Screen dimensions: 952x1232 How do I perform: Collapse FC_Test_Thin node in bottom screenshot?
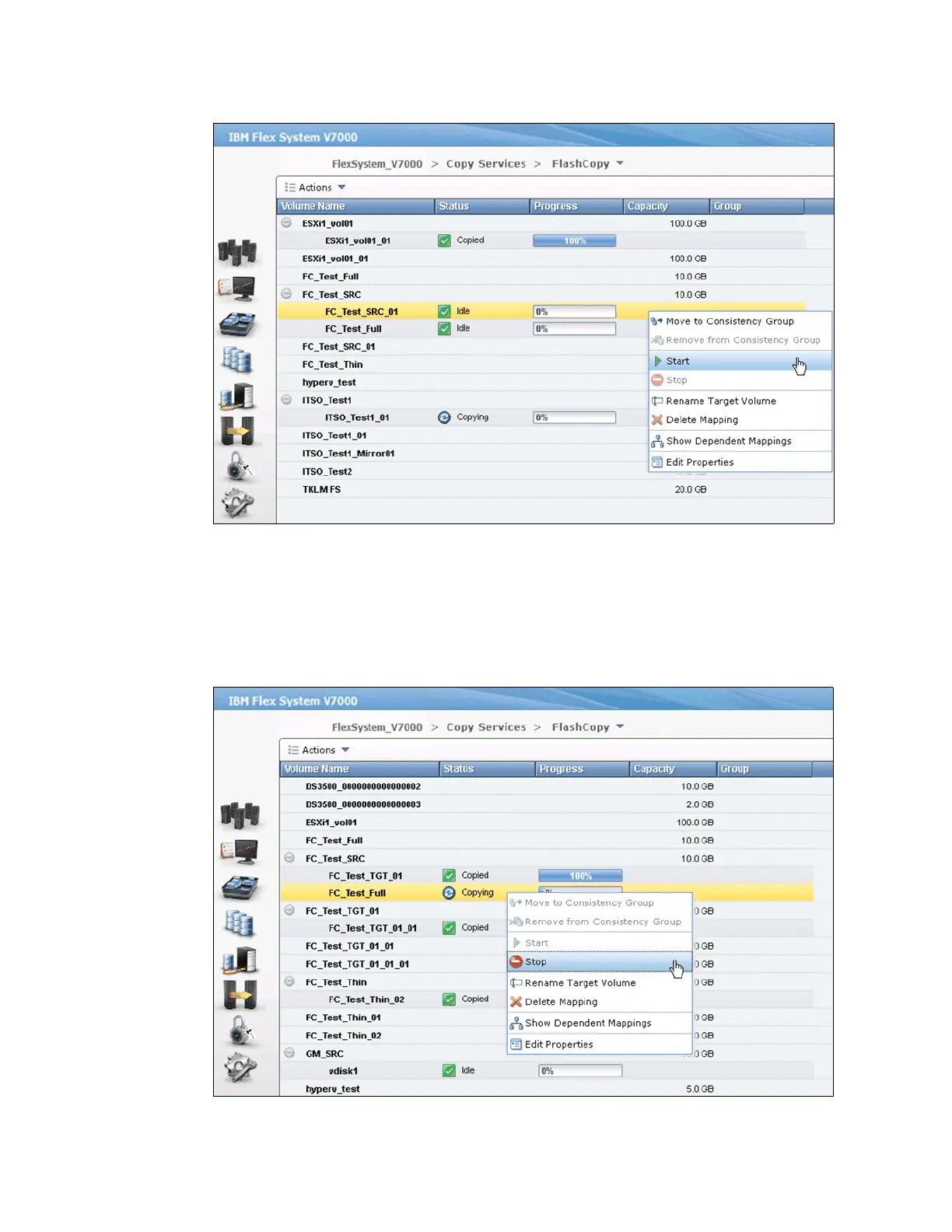click(289, 982)
